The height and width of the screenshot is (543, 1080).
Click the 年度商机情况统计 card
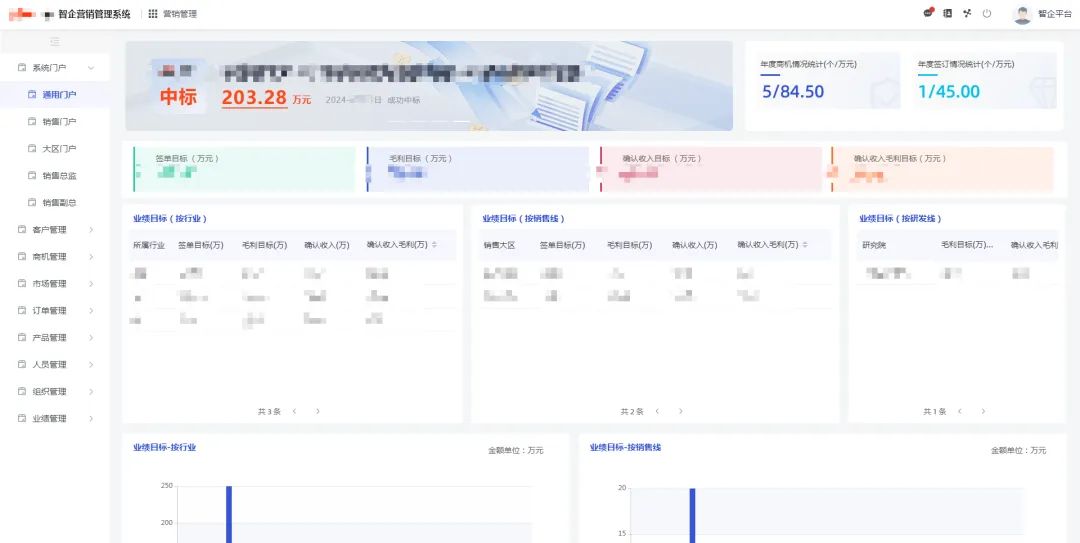pos(829,81)
